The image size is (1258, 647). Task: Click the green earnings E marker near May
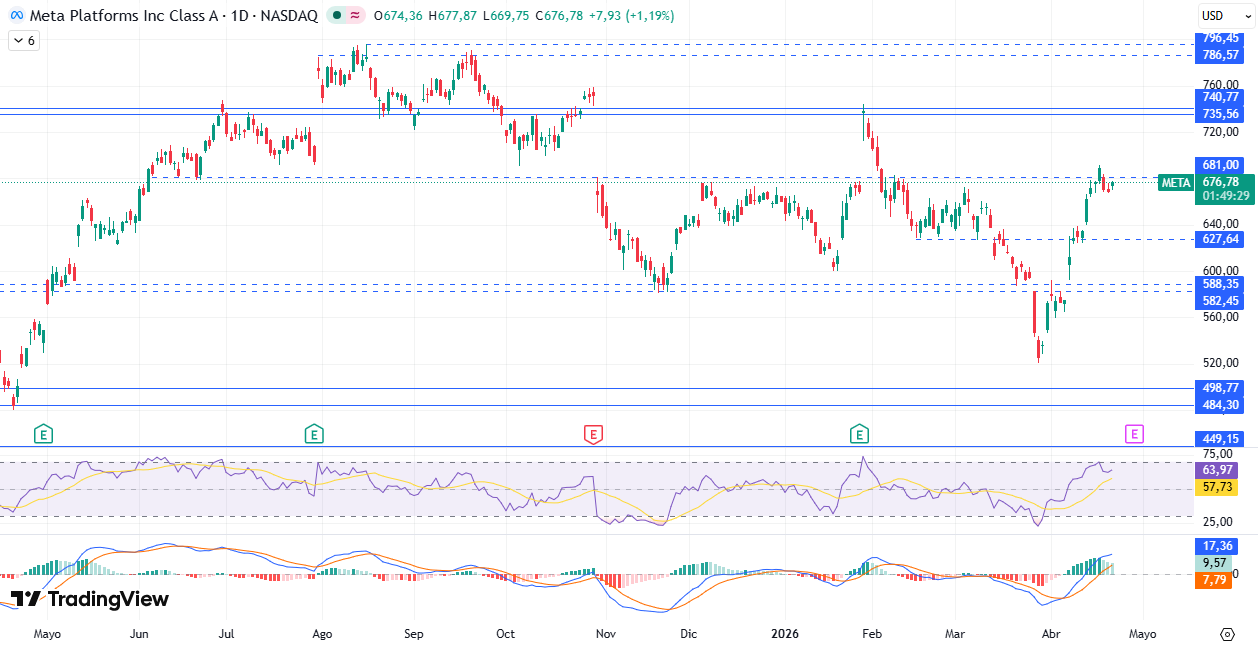(x=43, y=434)
